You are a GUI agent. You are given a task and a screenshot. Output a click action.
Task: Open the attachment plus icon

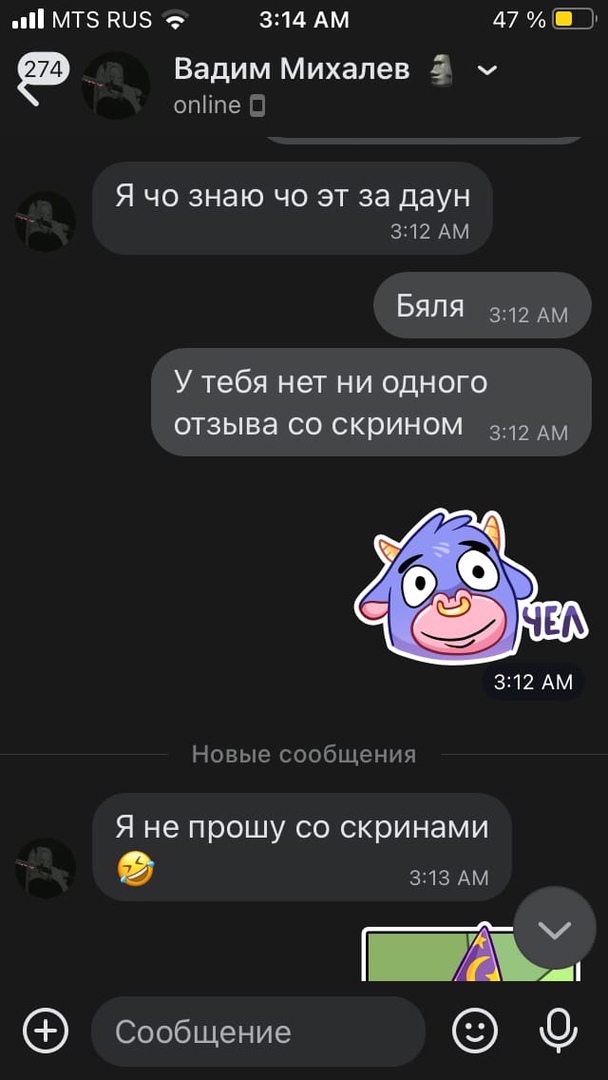(x=46, y=1031)
